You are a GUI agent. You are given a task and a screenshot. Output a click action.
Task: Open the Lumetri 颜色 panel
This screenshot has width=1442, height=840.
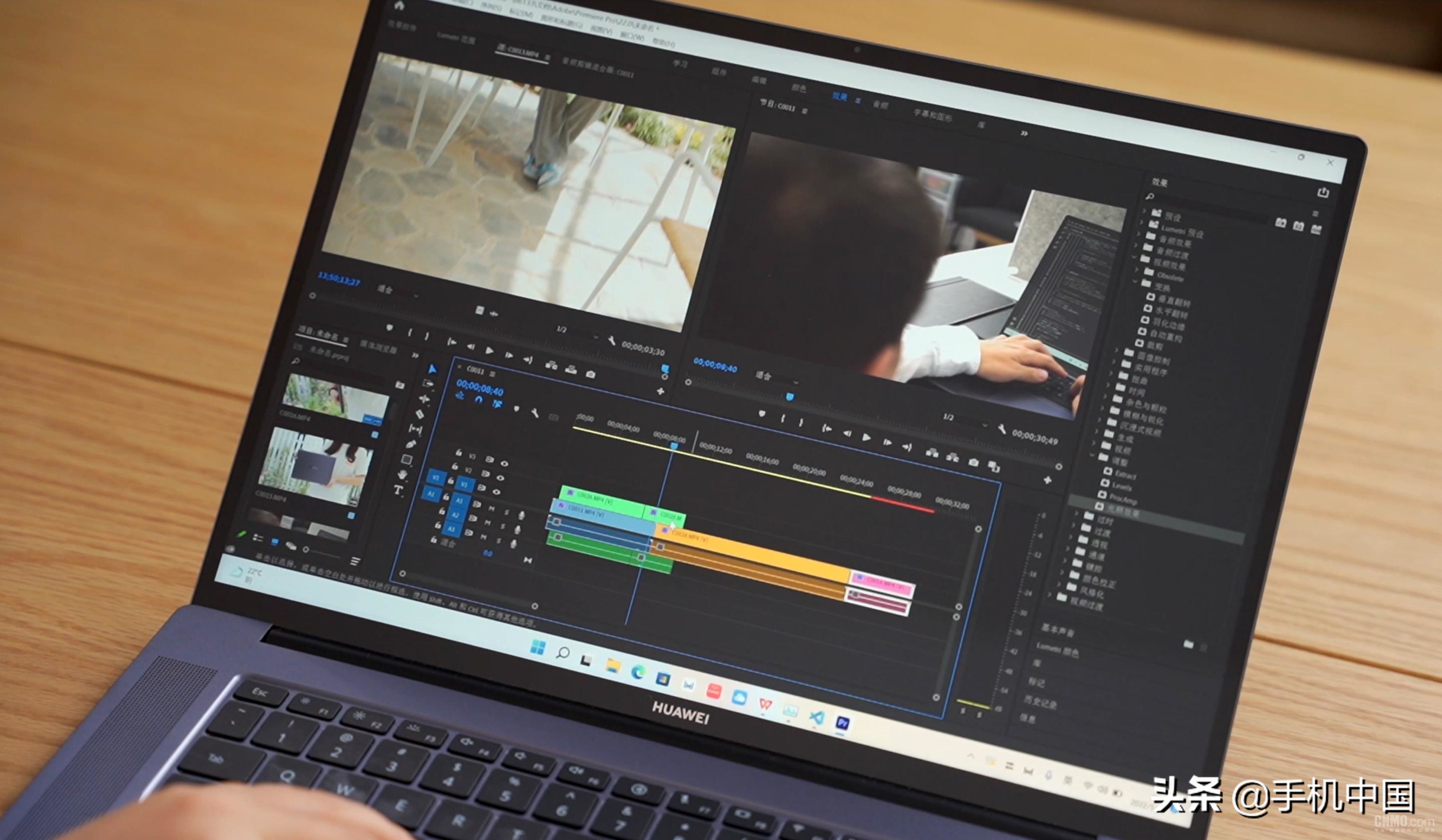1057,649
